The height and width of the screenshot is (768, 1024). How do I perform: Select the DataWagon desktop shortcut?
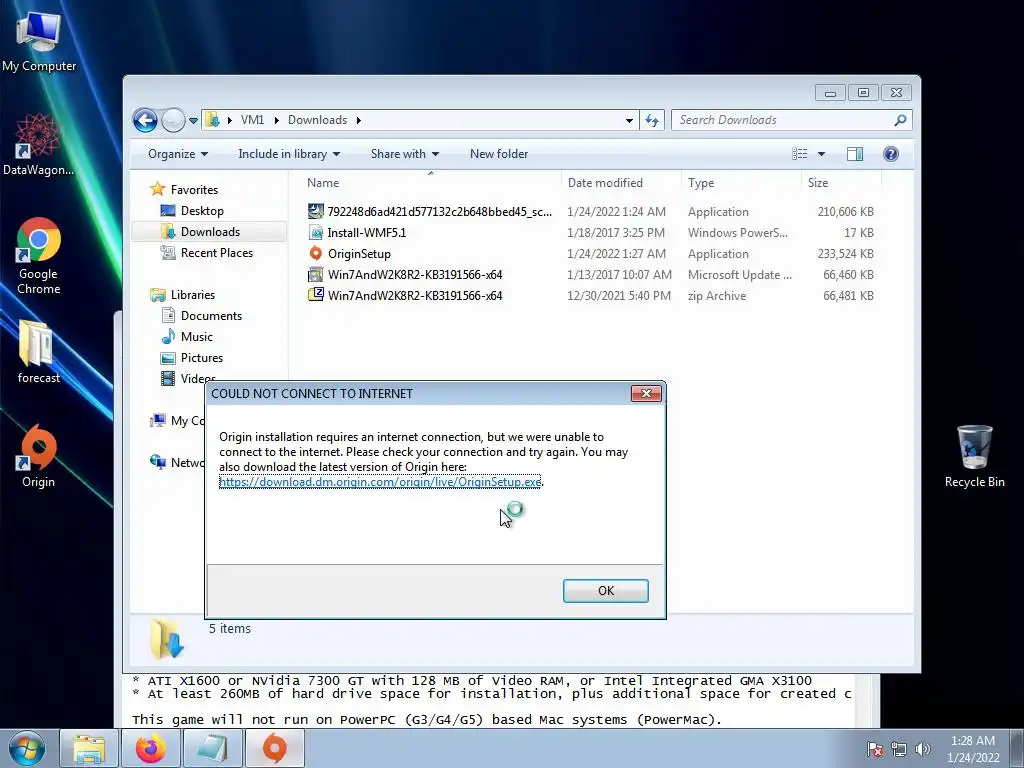(x=39, y=144)
